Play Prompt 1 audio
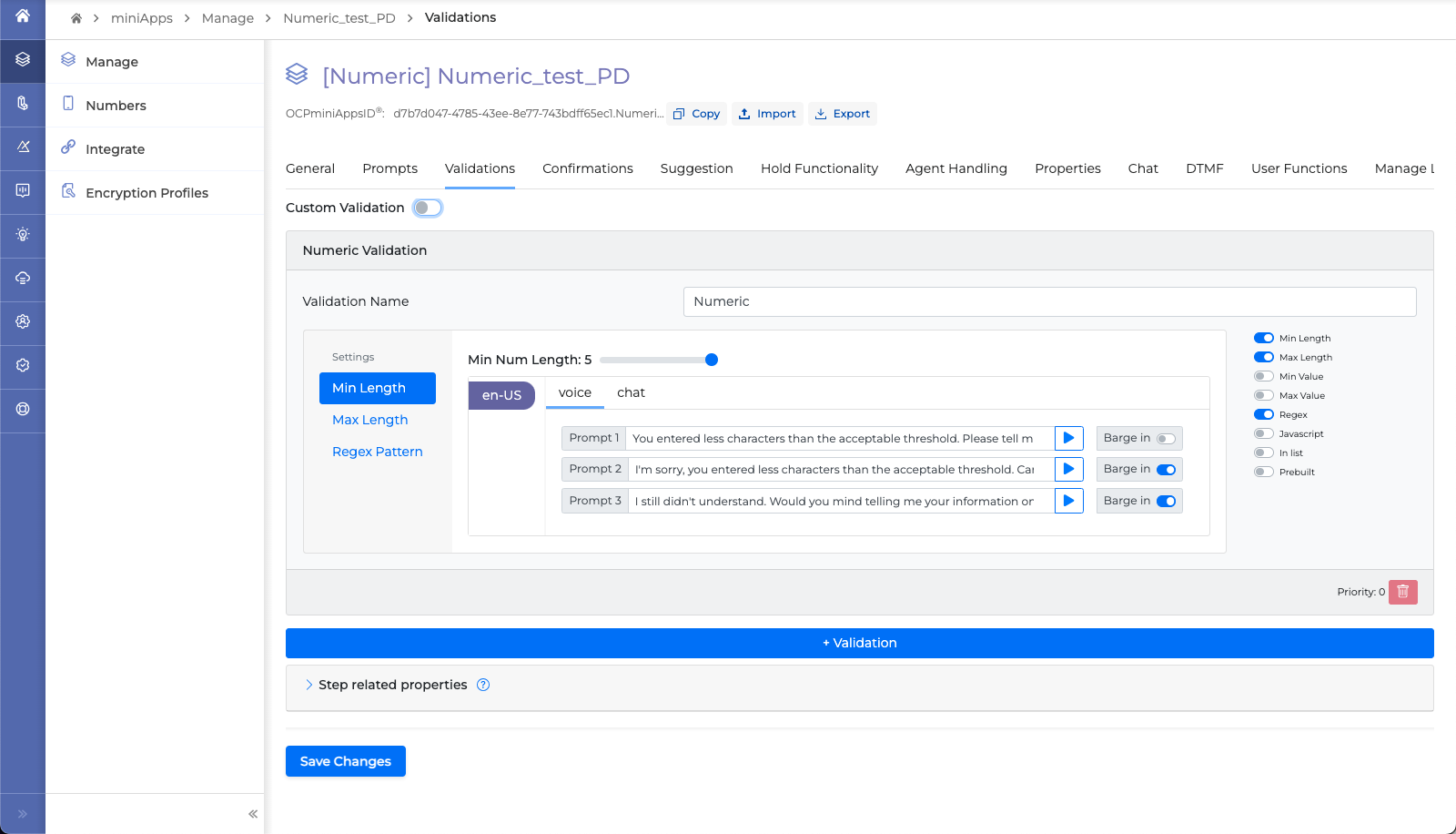The height and width of the screenshot is (834, 1456). point(1068,439)
